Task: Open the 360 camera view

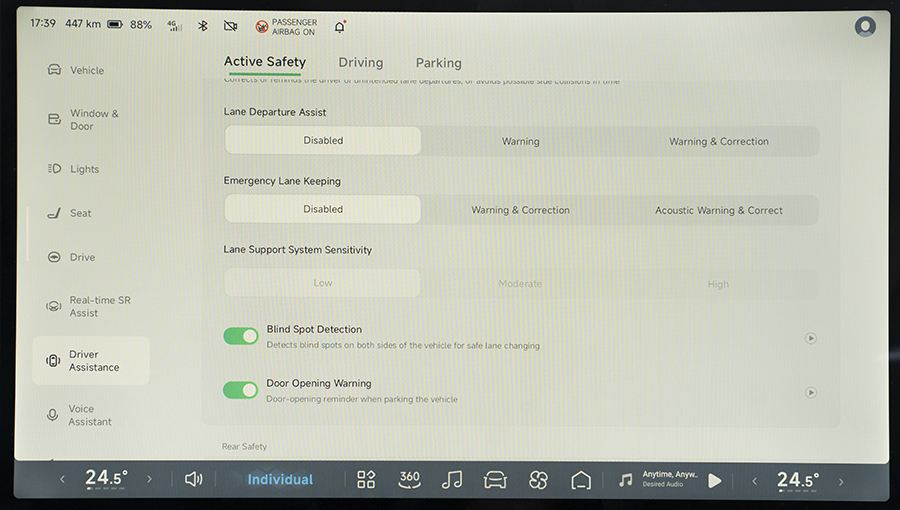Action: [409, 480]
